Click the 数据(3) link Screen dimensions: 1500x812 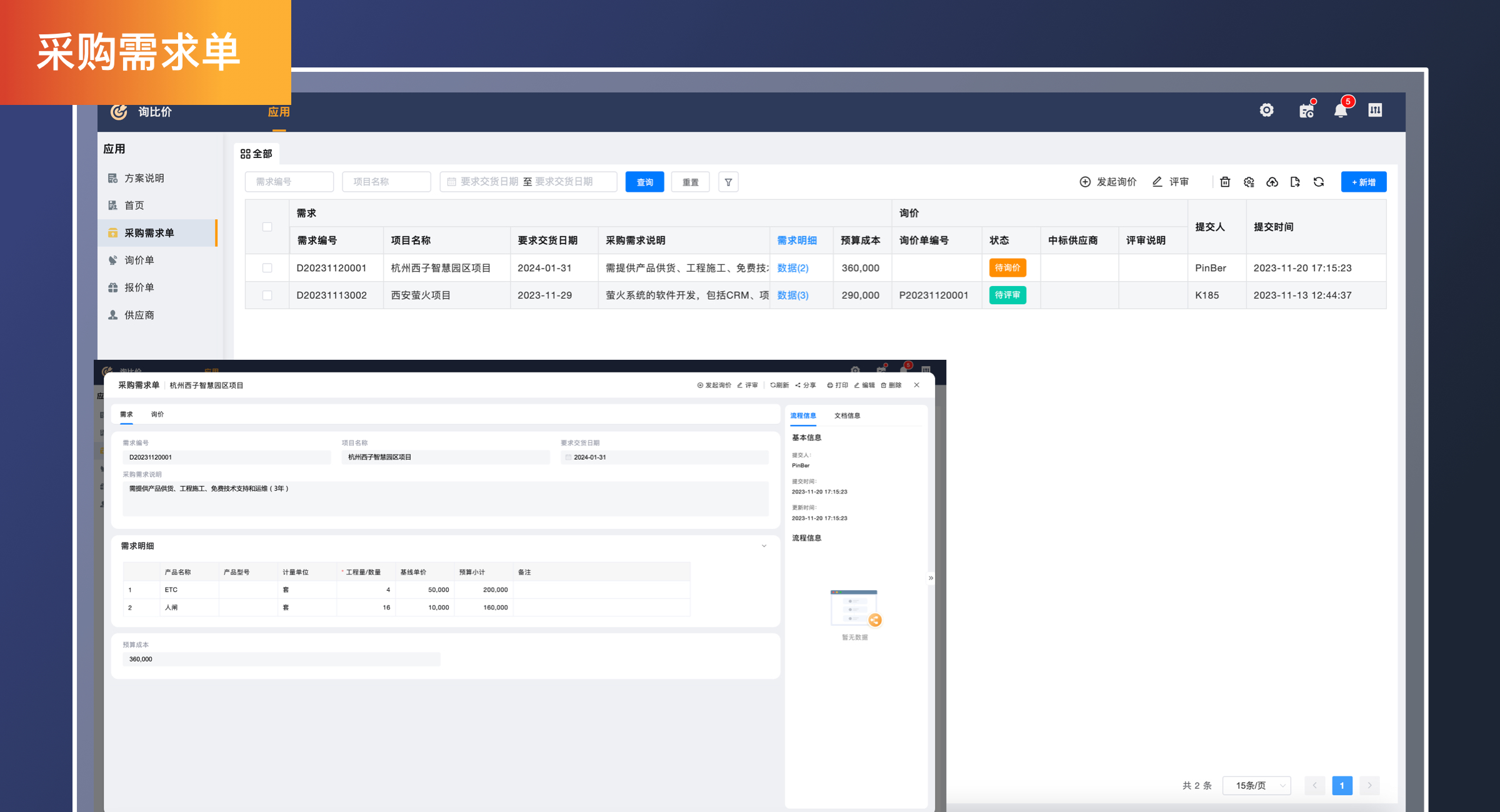(x=792, y=295)
